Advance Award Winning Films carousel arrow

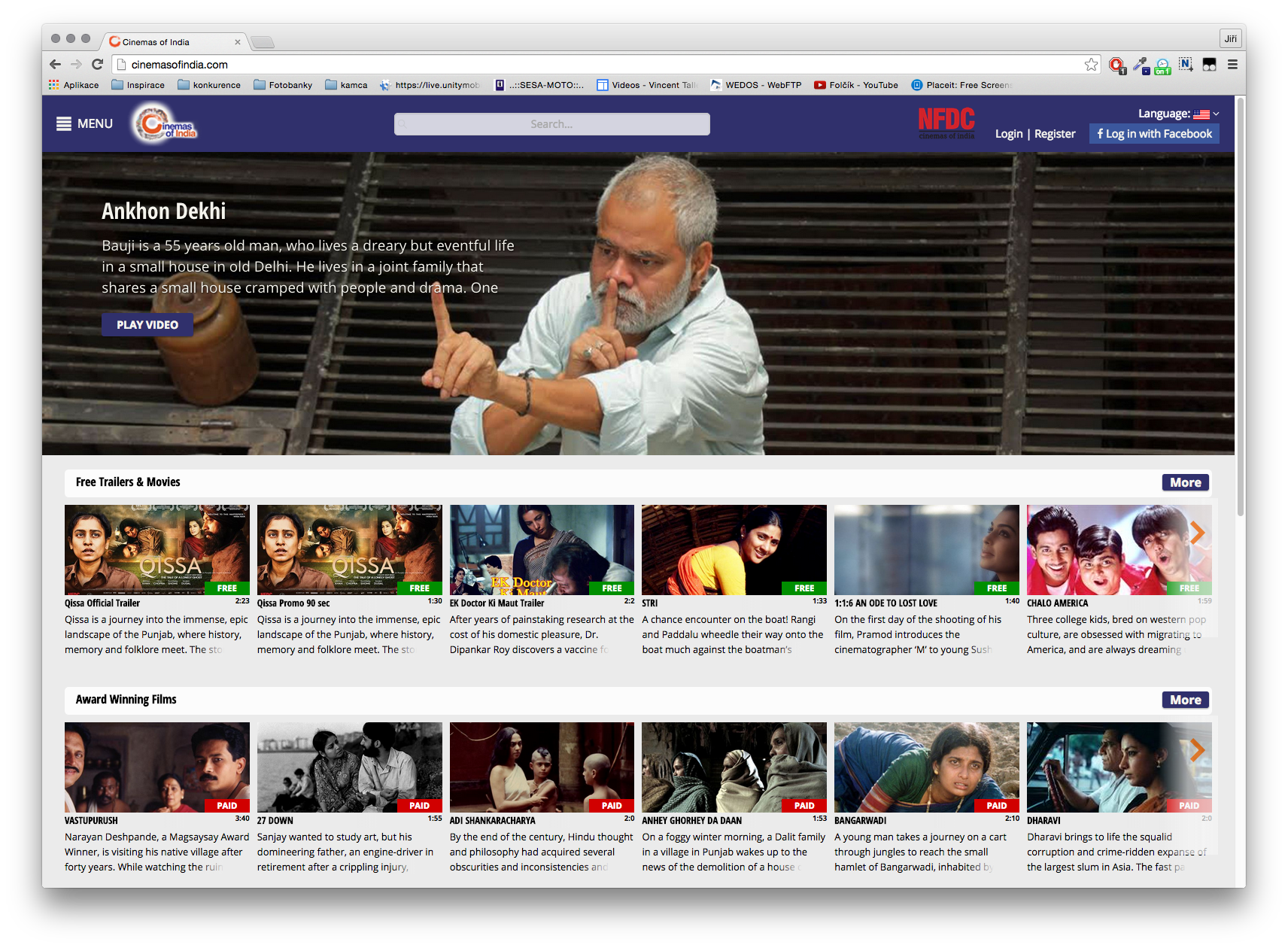pyautogui.click(x=1197, y=750)
